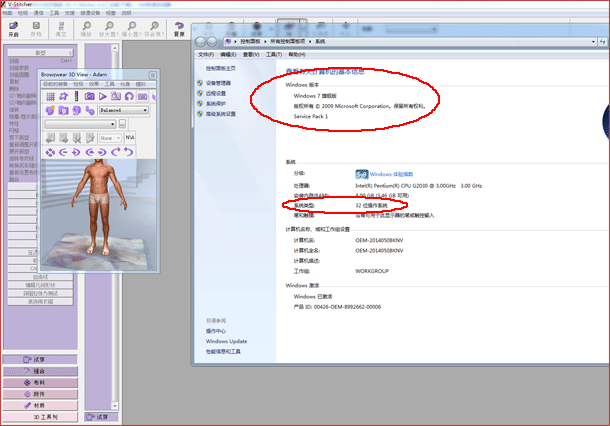Open 高级系统设置 link in System sidebar
This screenshot has width=610, height=426.
221,114
